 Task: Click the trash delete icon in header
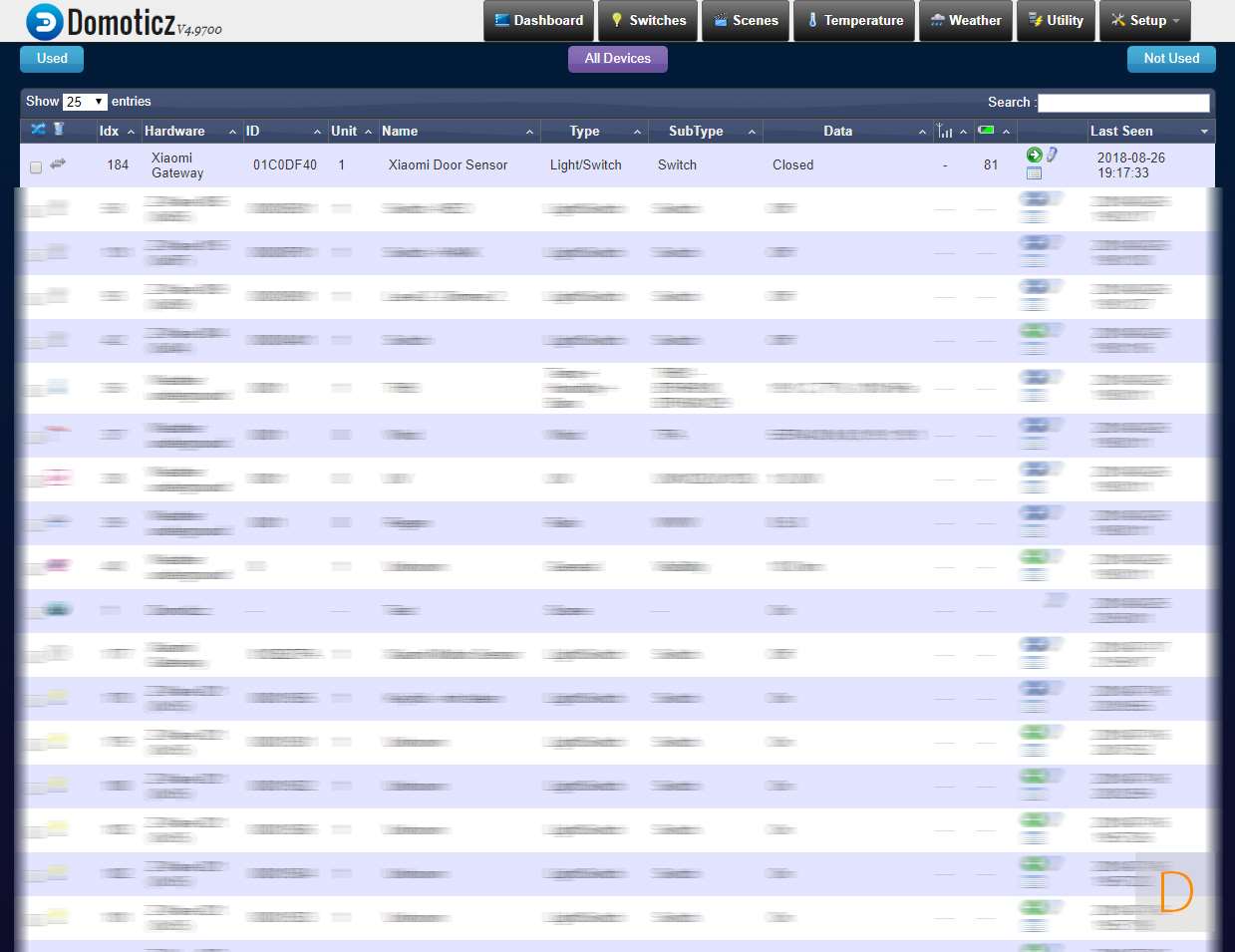point(59,129)
